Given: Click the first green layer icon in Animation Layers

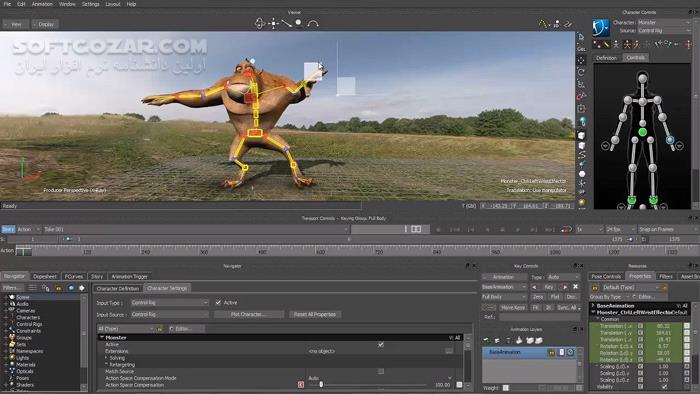Looking at the screenshot, I should pos(486,340).
